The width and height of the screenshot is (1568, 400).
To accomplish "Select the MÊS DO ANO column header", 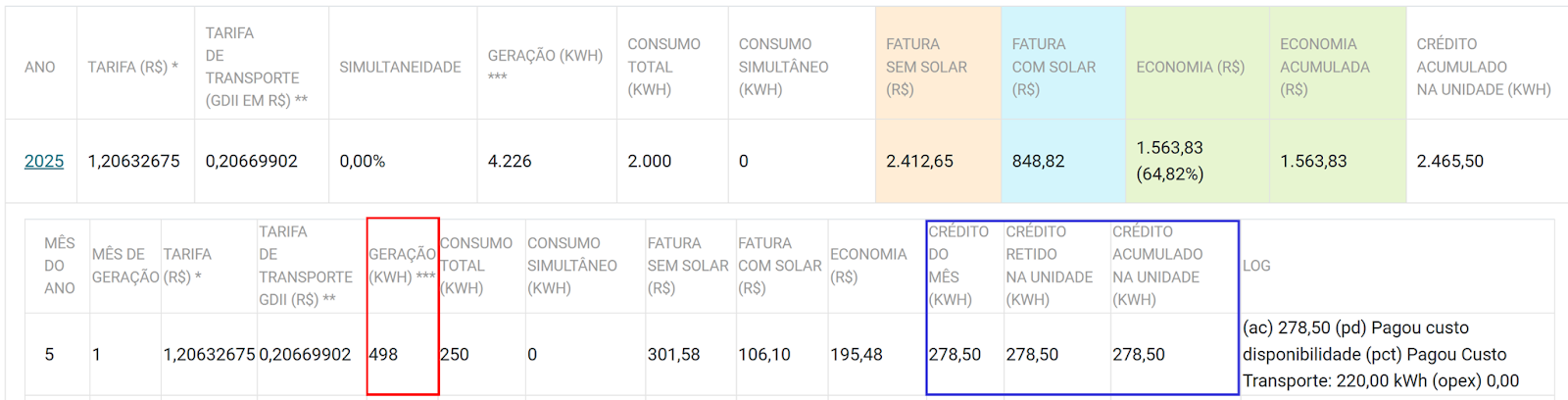I will [x=60, y=265].
